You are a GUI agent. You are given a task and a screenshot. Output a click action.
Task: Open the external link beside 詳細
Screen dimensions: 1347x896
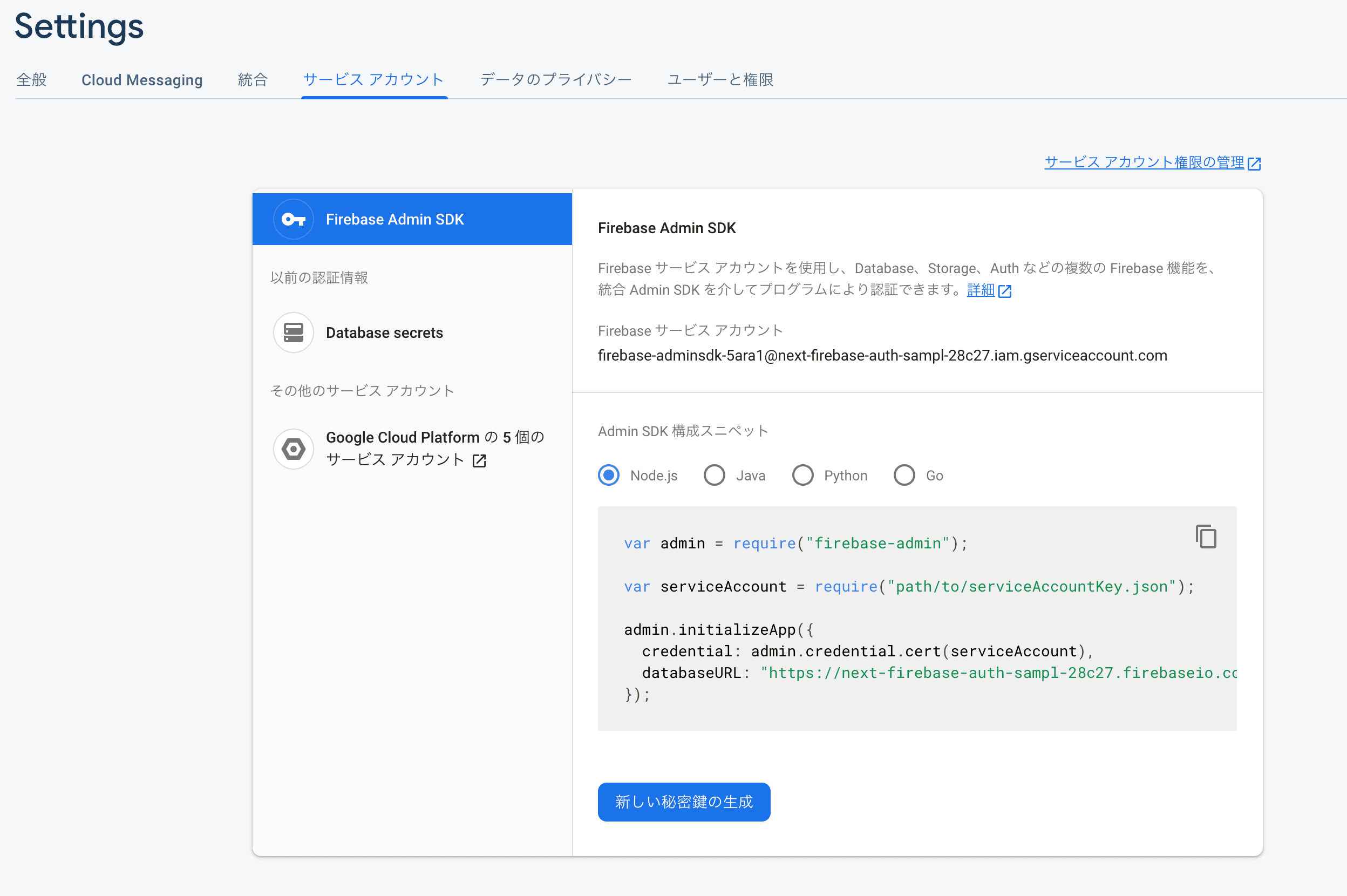point(1005,291)
